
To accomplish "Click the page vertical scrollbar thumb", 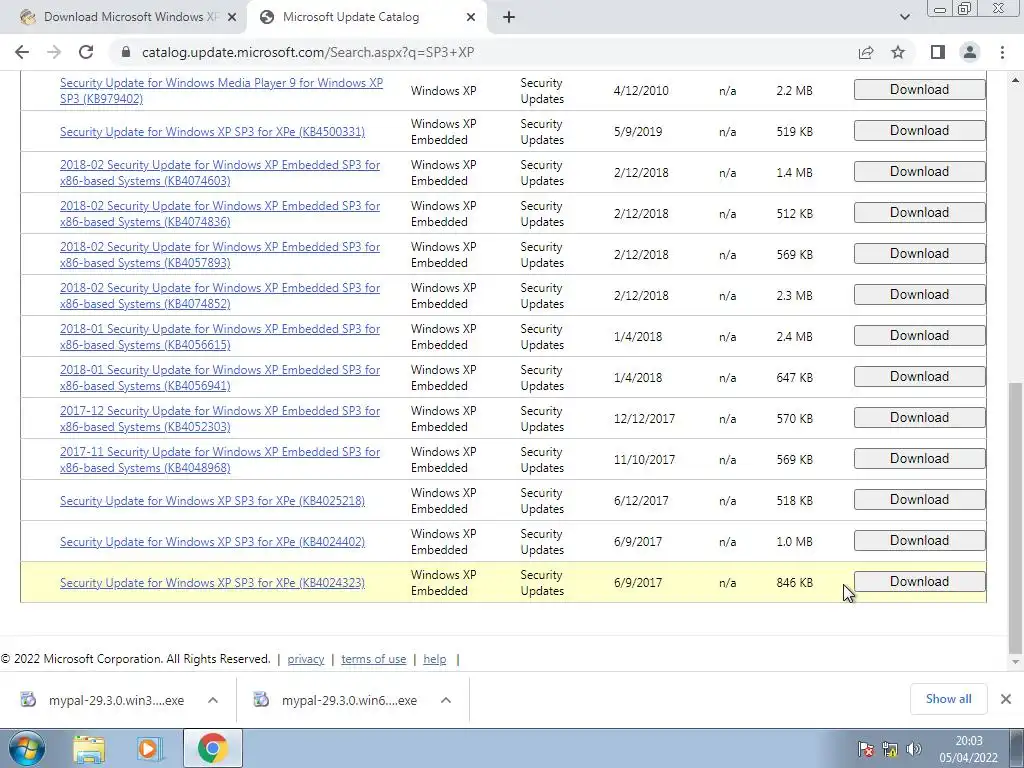I will [x=1015, y=517].
